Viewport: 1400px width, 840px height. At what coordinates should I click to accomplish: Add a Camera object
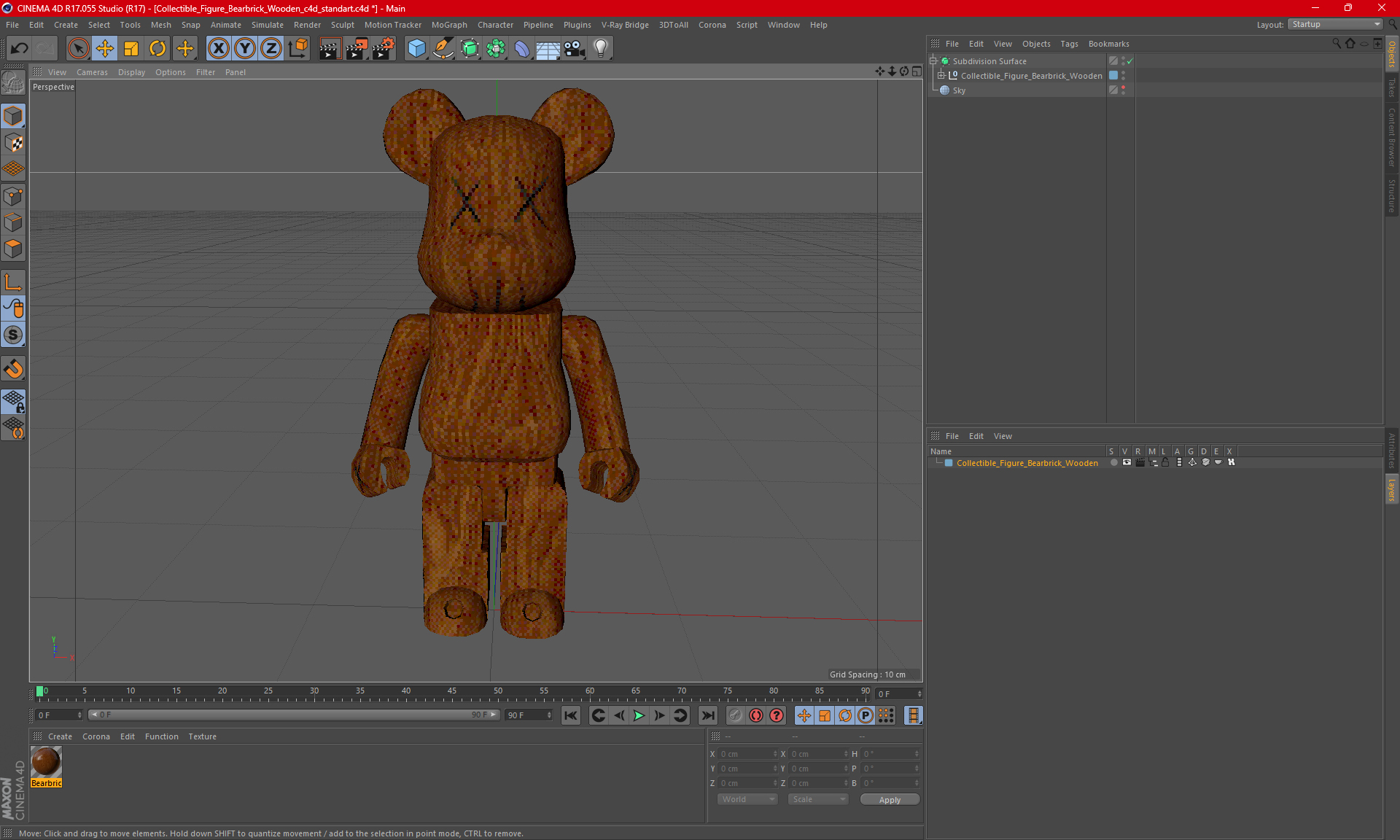575,48
